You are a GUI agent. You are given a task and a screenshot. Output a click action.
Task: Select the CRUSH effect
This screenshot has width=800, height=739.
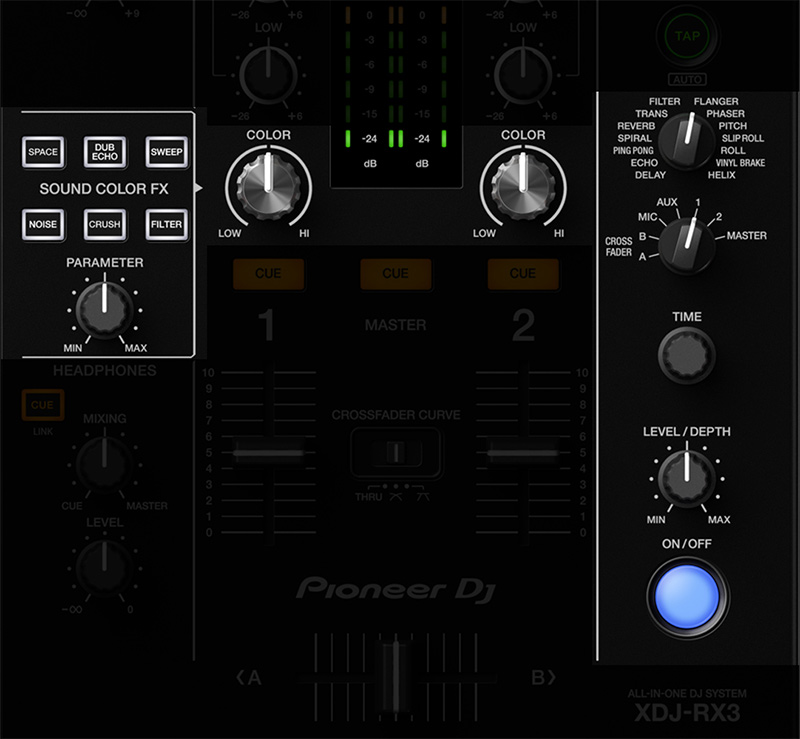(104, 224)
